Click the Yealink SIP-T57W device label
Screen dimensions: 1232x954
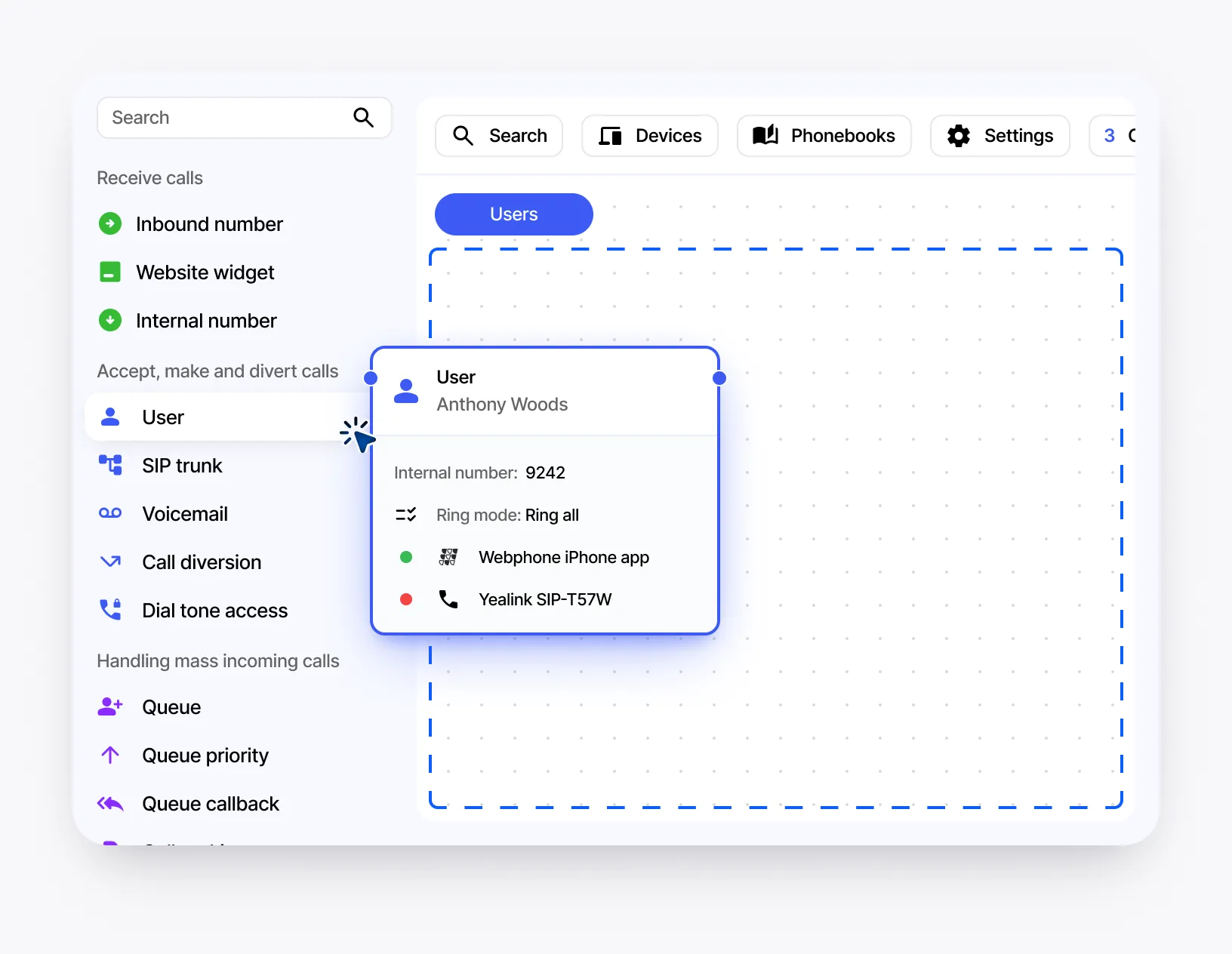tap(545, 599)
